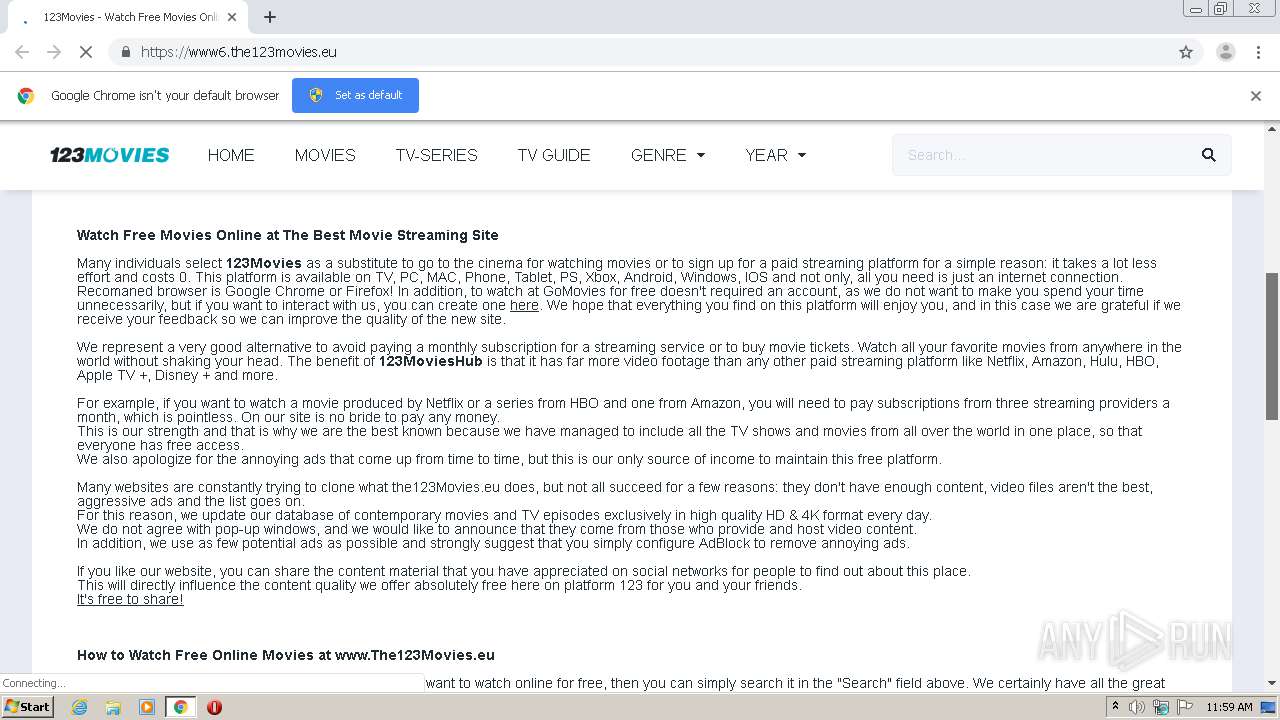Screen dimensions: 1280x720
Task: Click the "It's free to share!" link
Action: pos(130,599)
